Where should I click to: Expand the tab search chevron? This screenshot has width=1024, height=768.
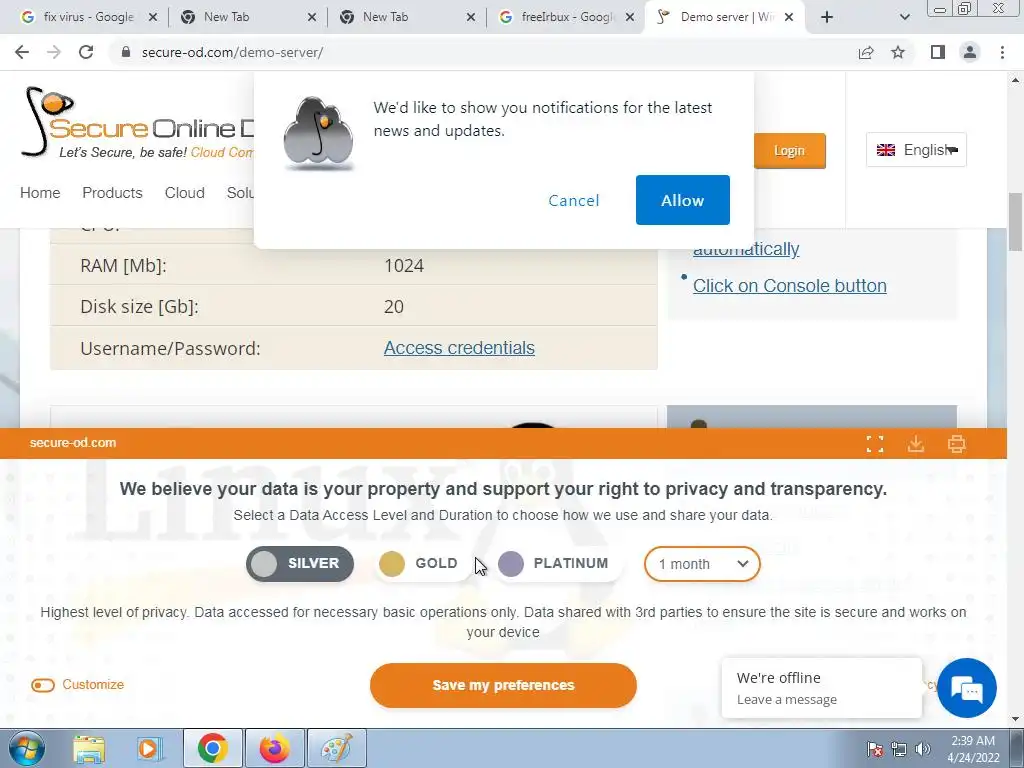[904, 18]
